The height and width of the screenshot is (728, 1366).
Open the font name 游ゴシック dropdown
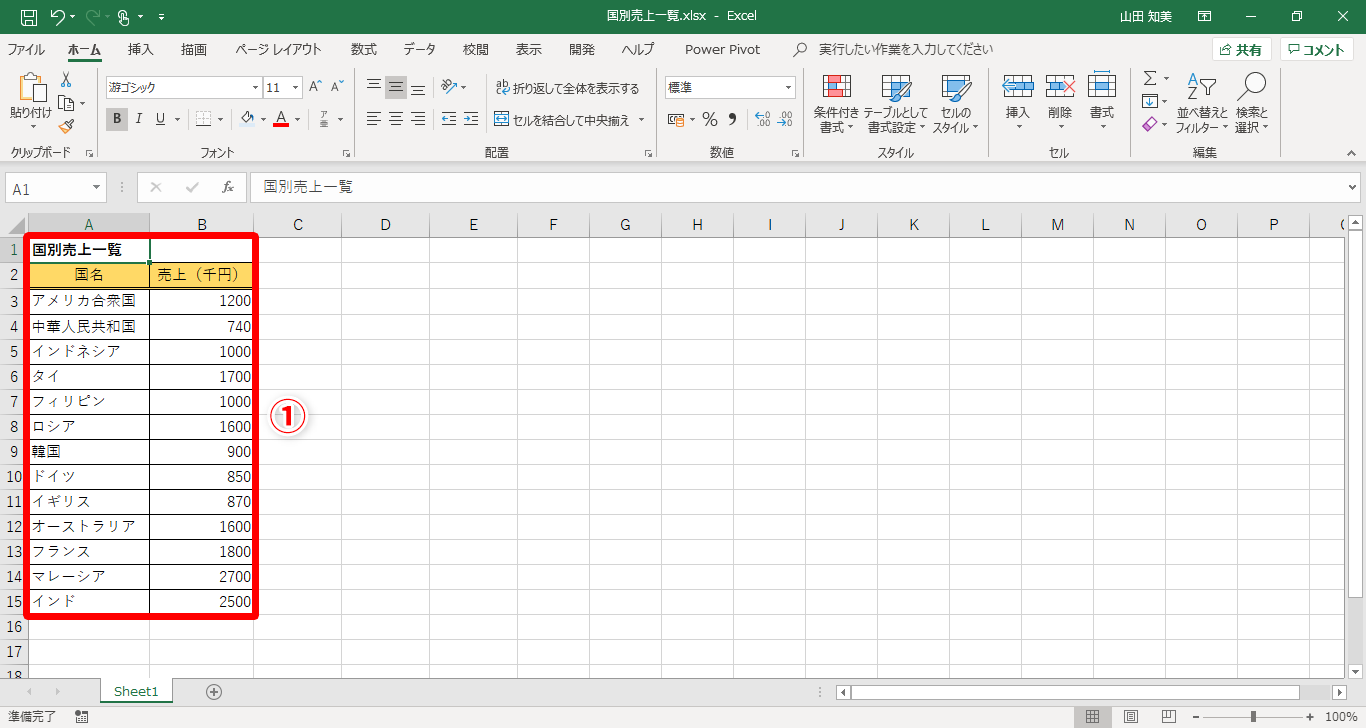coord(254,88)
